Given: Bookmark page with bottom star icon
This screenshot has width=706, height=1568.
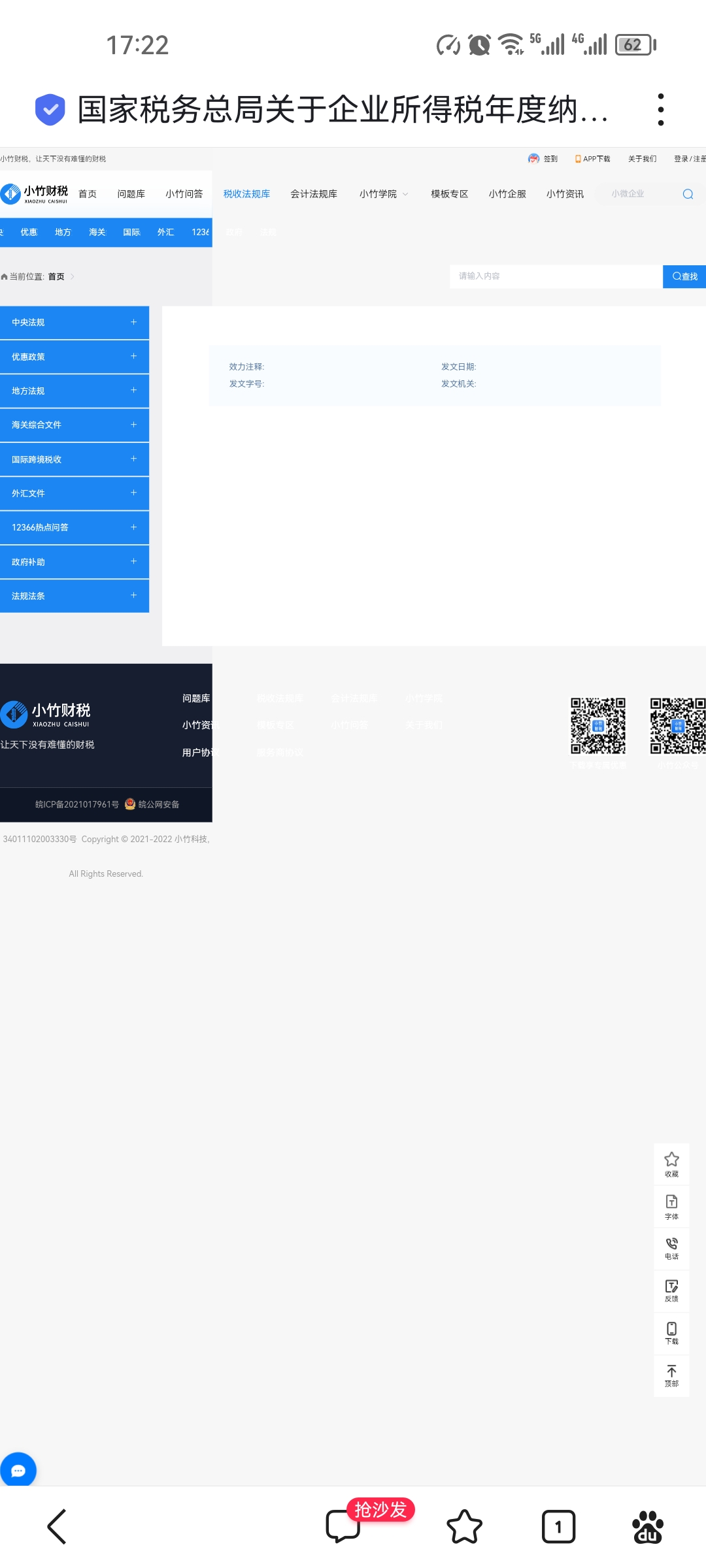Looking at the screenshot, I should click(x=464, y=1527).
